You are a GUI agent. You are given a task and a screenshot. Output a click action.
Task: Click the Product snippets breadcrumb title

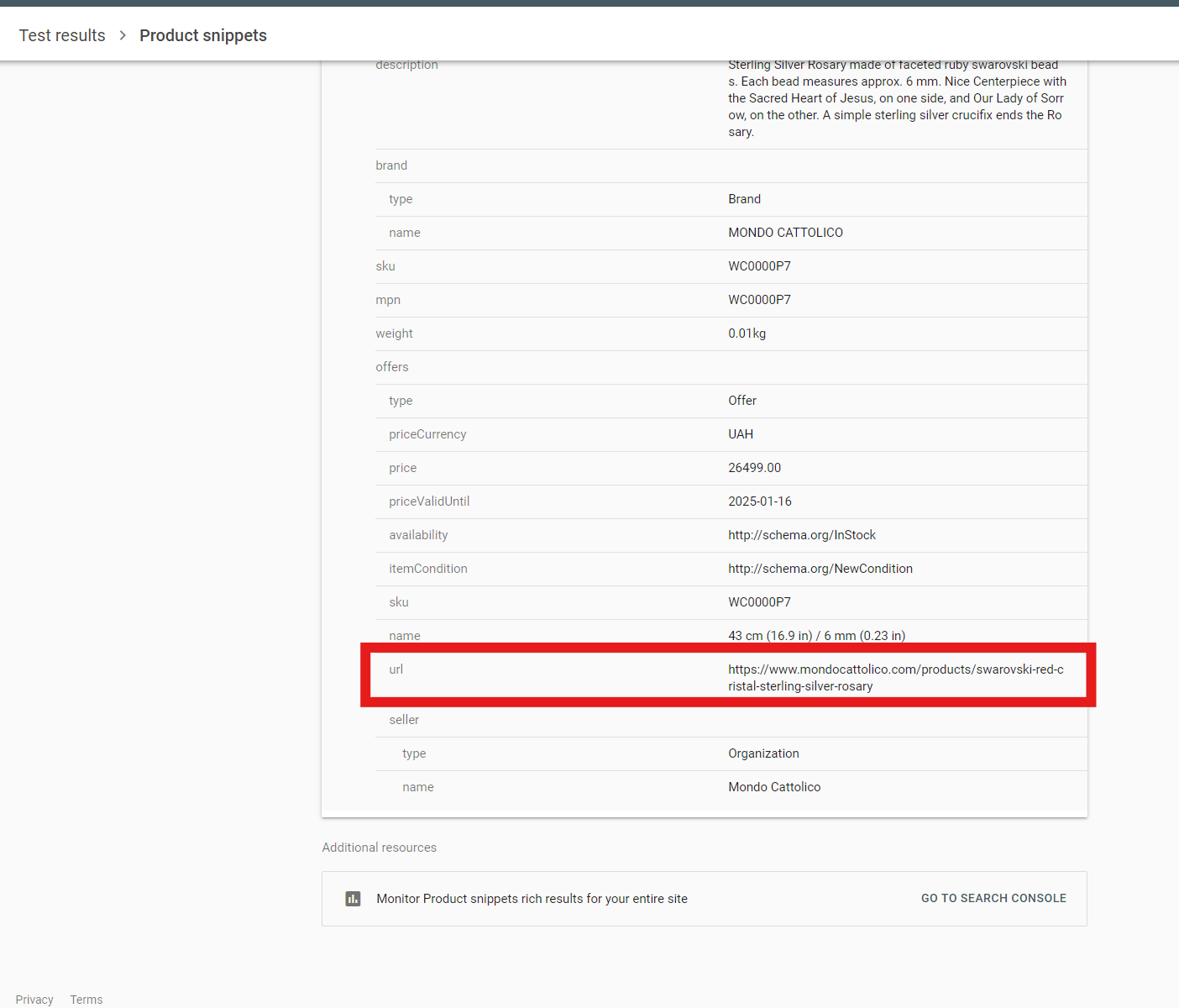[203, 35]
